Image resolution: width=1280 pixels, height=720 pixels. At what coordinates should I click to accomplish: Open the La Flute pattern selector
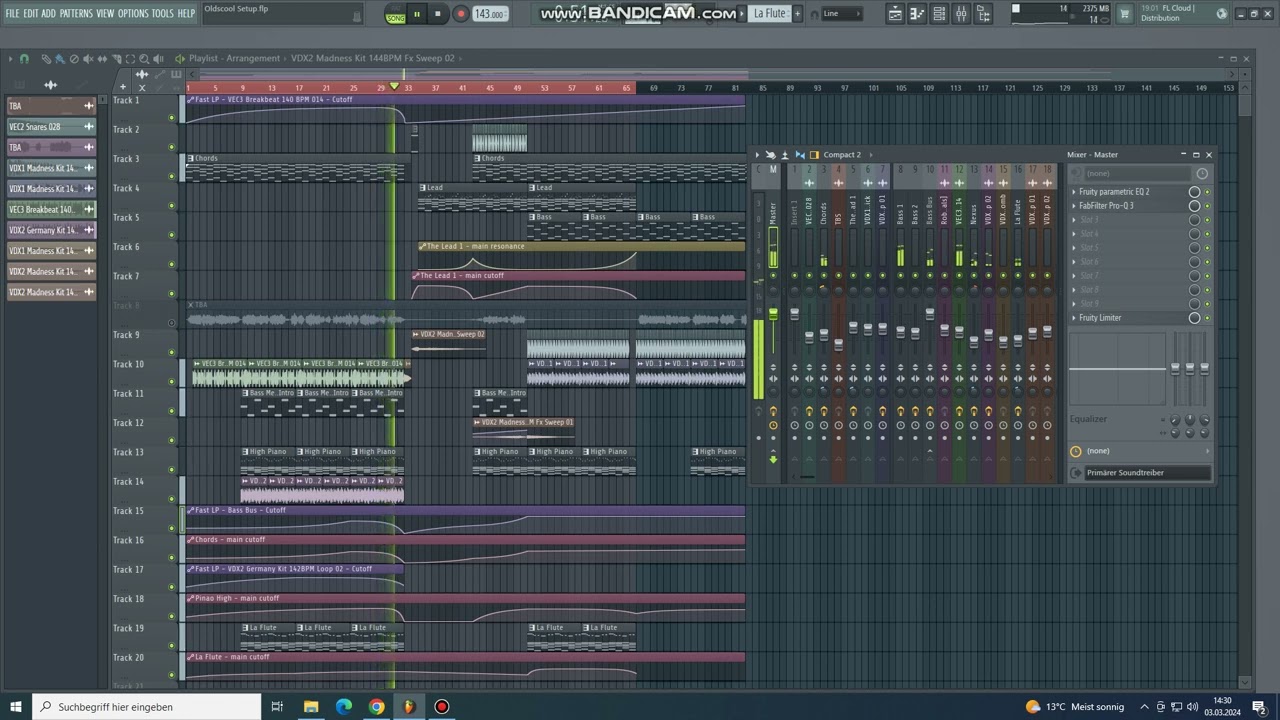click(768, 13)
